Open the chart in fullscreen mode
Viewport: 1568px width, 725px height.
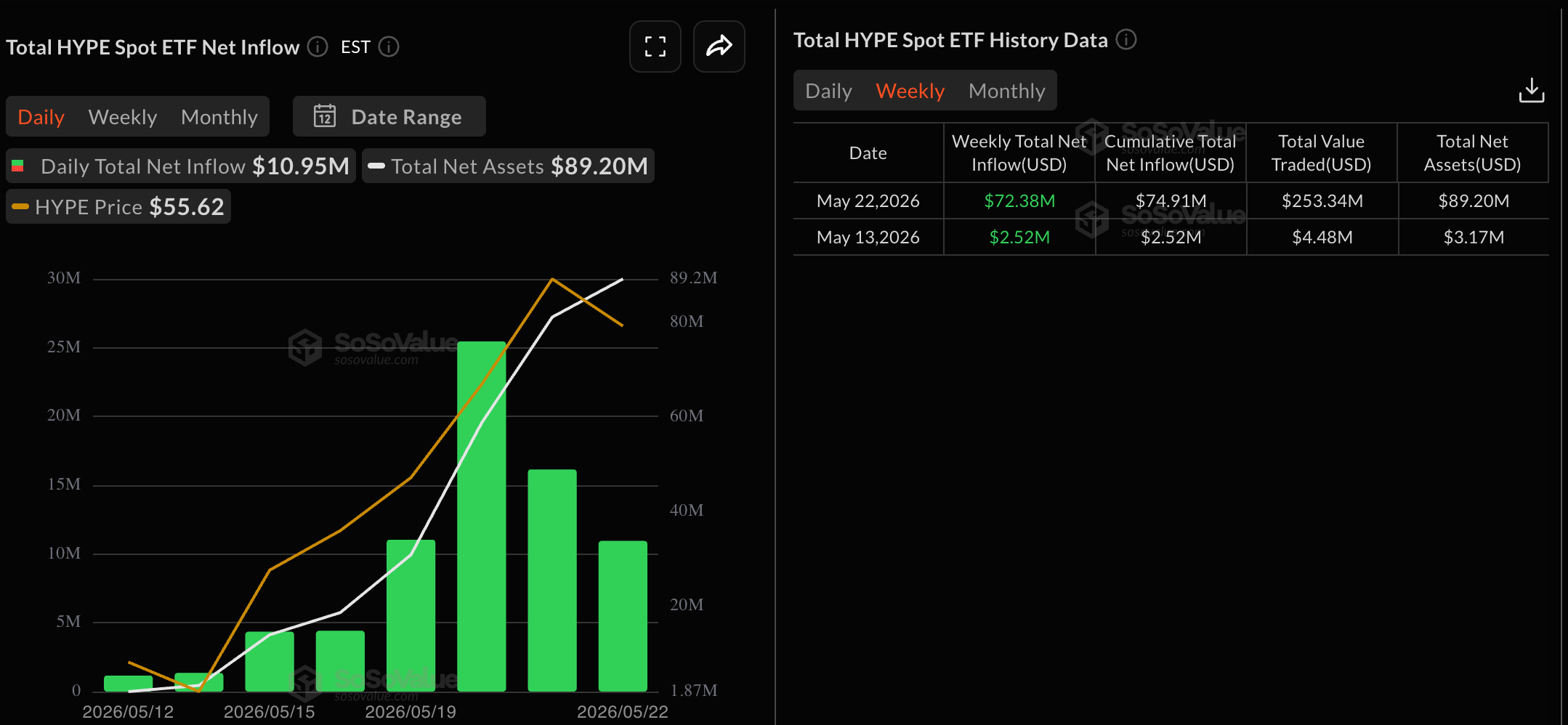click(x=655, y=46)
